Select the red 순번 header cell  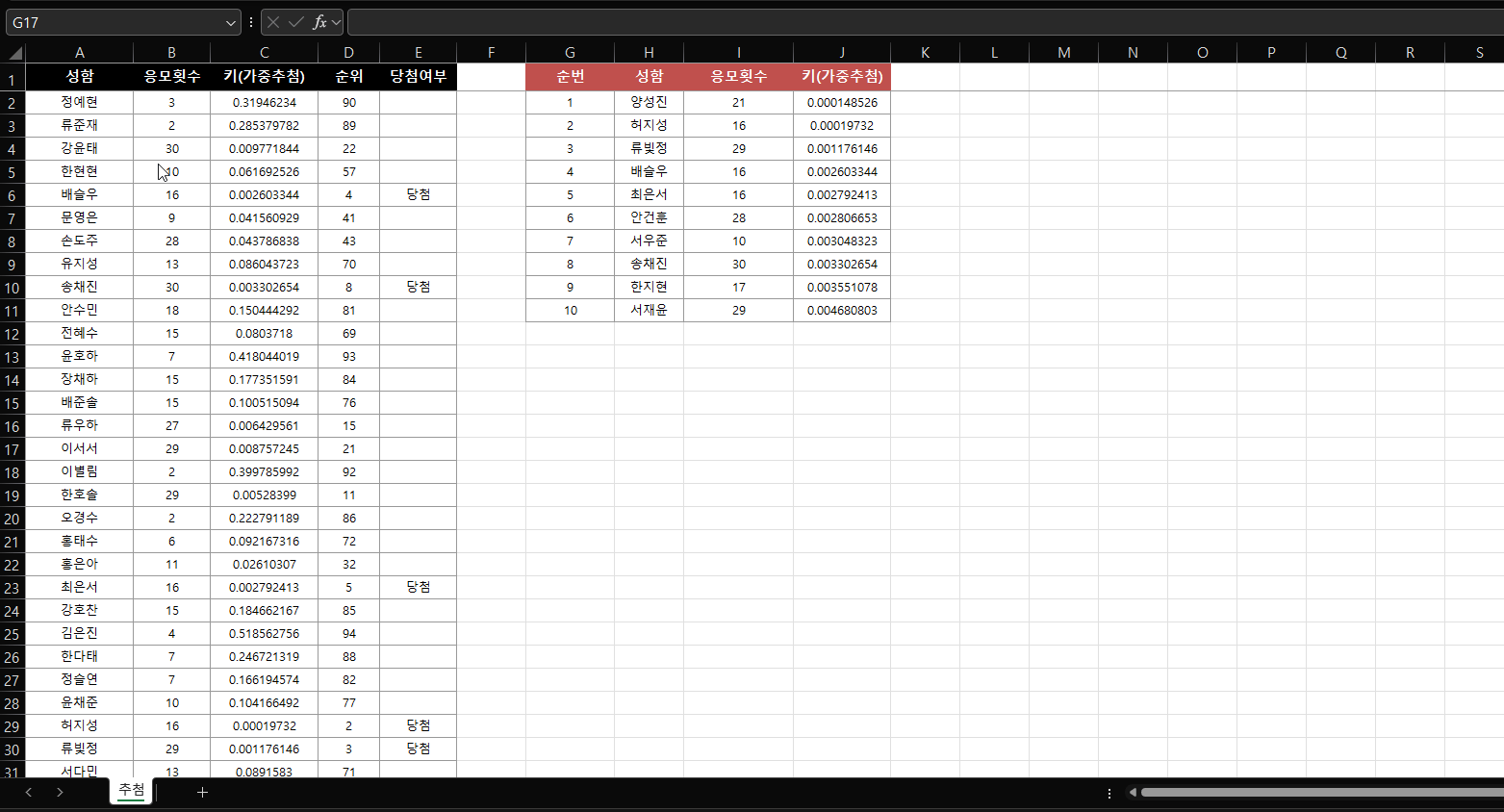pyautogui.click(x=570, y=76)
